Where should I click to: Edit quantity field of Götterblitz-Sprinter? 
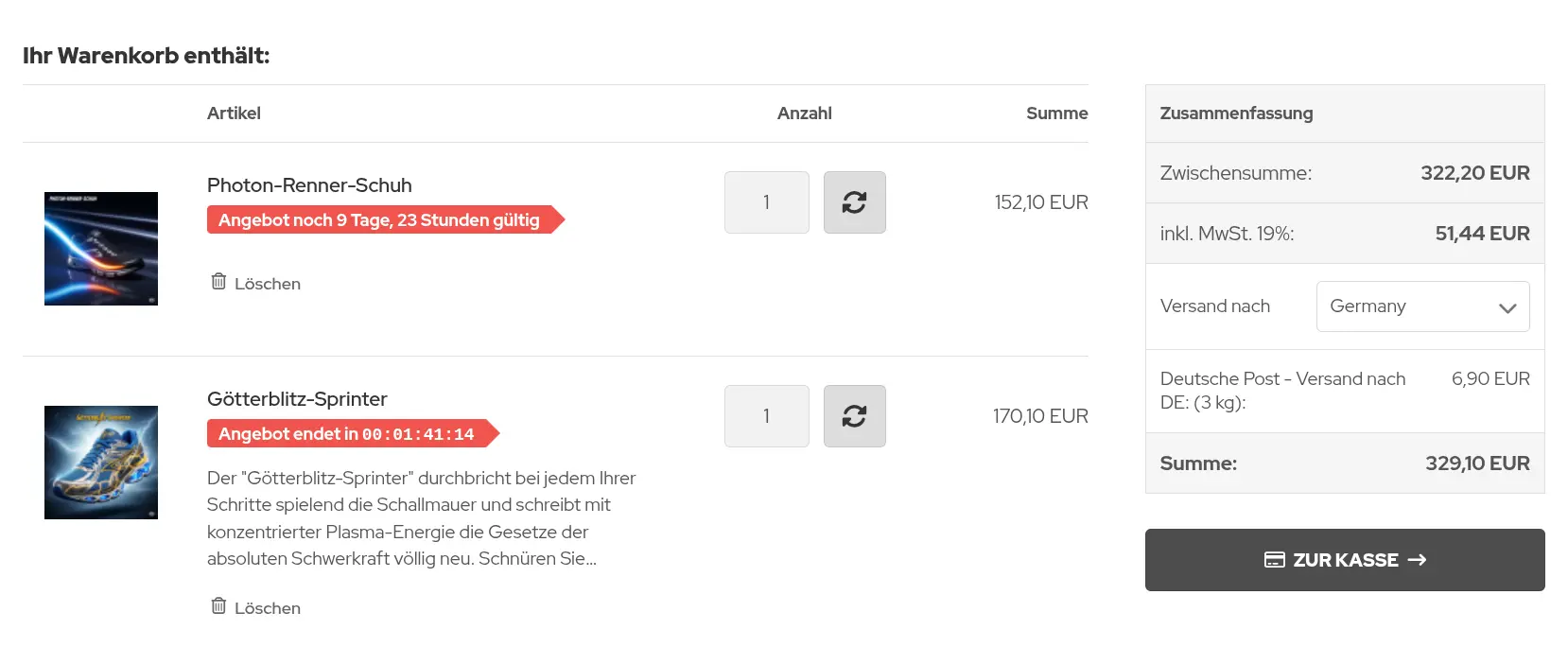coord(767,416)
